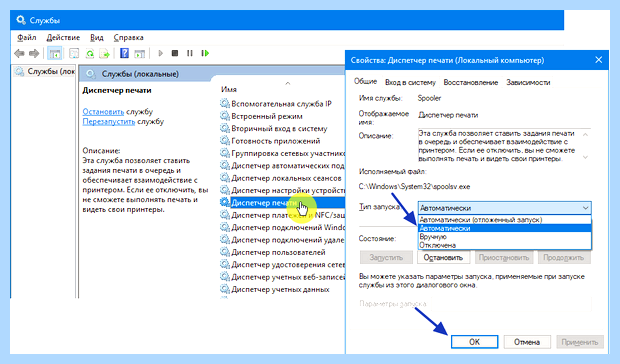The height and width of the screenshot is (364, 620).
Task: Click the Forward arrow toolbar icon
Action: (34, 53)
